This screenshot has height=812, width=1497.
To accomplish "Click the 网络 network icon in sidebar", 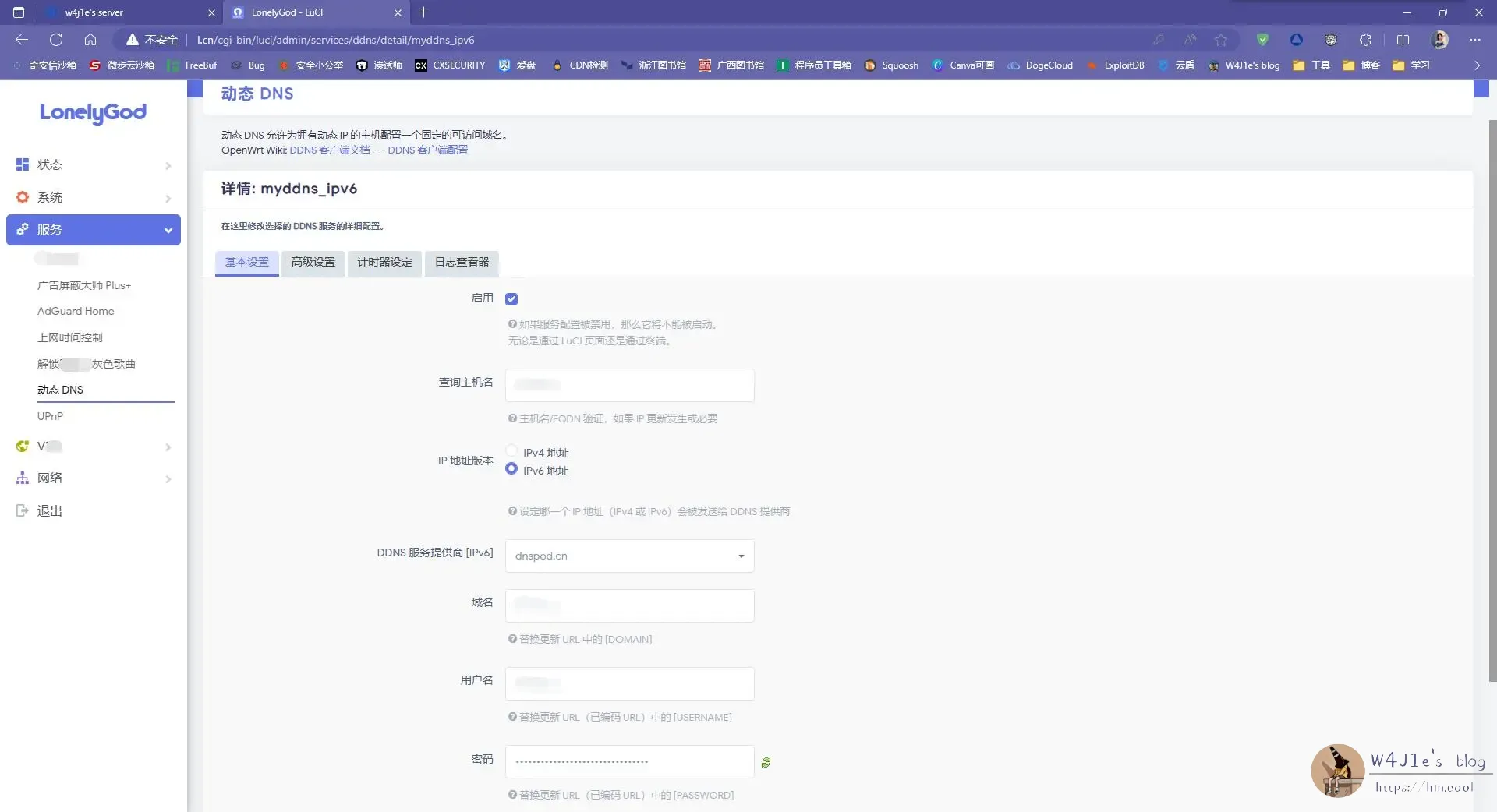I will (x=22, y=478).
